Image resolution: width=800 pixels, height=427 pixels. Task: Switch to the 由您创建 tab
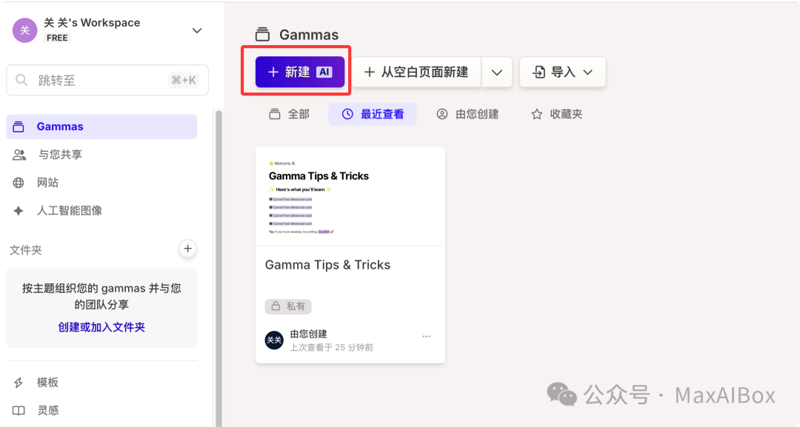pyautogui.click(x=467, y=114)
